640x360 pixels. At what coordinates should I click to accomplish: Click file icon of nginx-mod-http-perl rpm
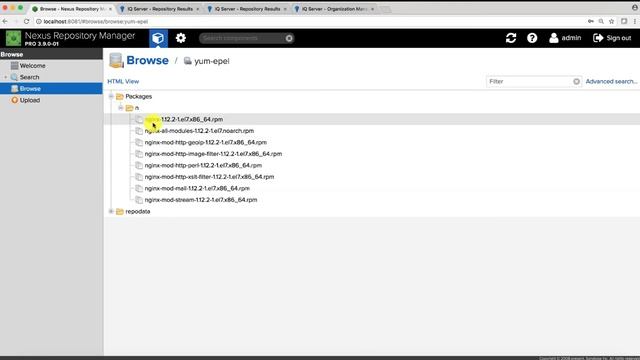[x=139, y=165]
